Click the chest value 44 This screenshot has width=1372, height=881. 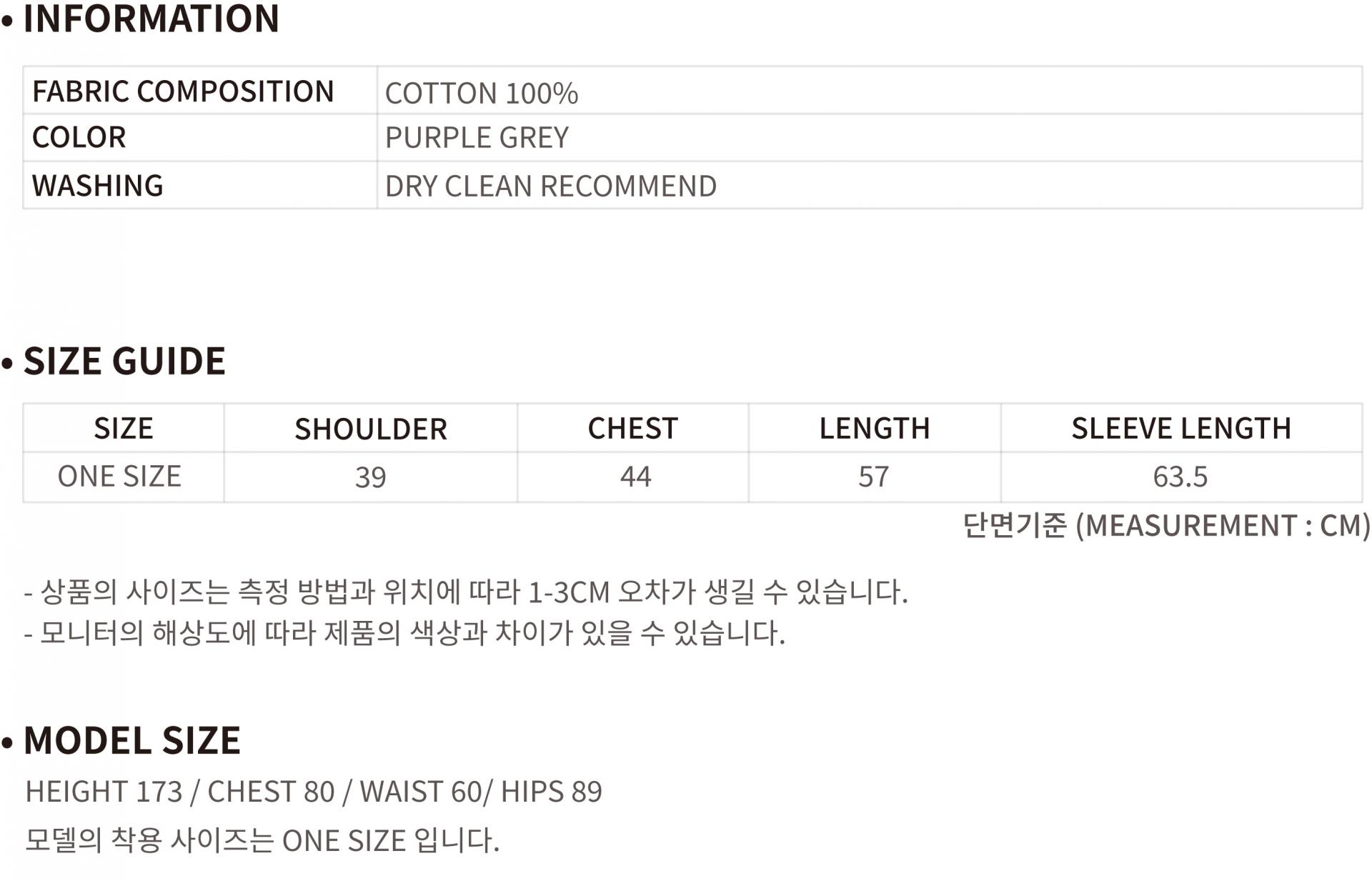click(635, 477)
